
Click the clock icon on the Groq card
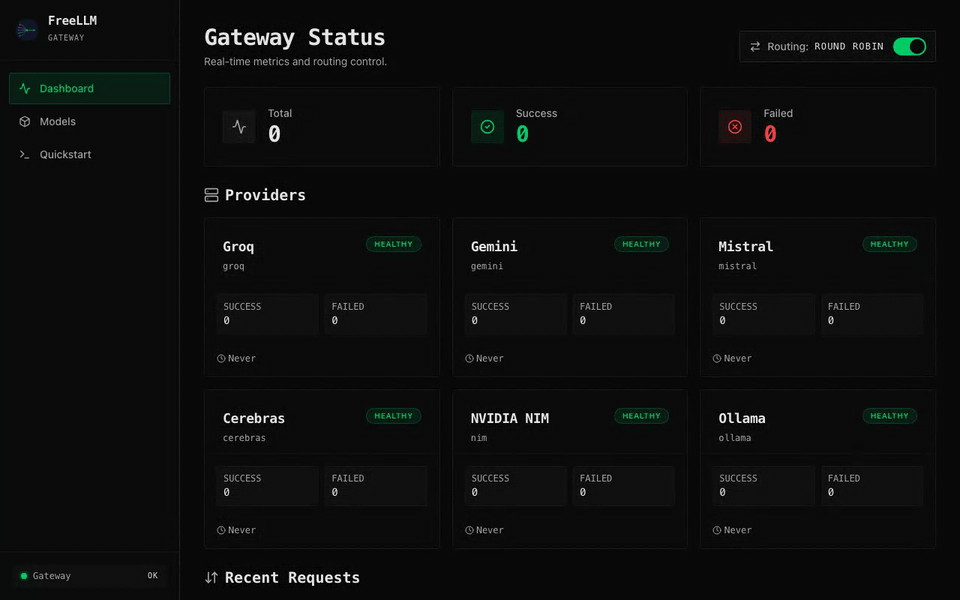(222, 357)
